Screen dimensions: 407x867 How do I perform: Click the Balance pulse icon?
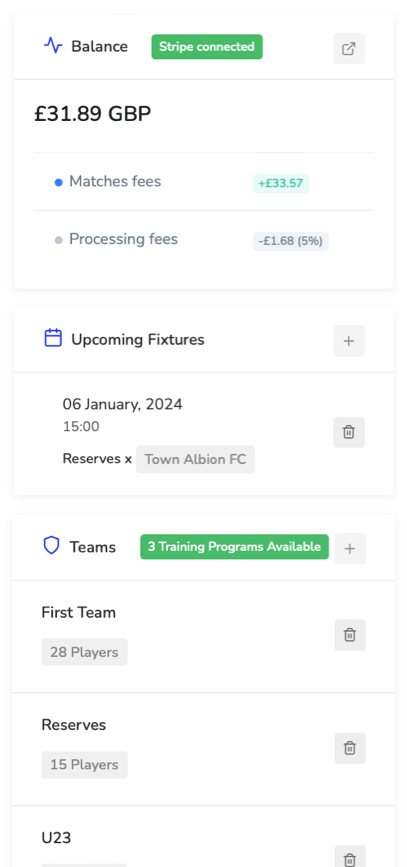(x=53, y=45)
